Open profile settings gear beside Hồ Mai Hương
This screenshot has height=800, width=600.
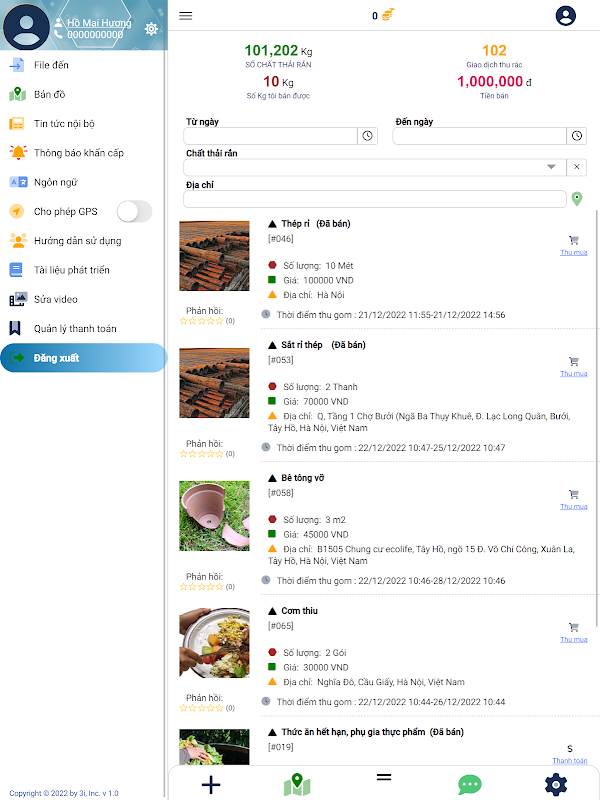click(x=151, y=29)
